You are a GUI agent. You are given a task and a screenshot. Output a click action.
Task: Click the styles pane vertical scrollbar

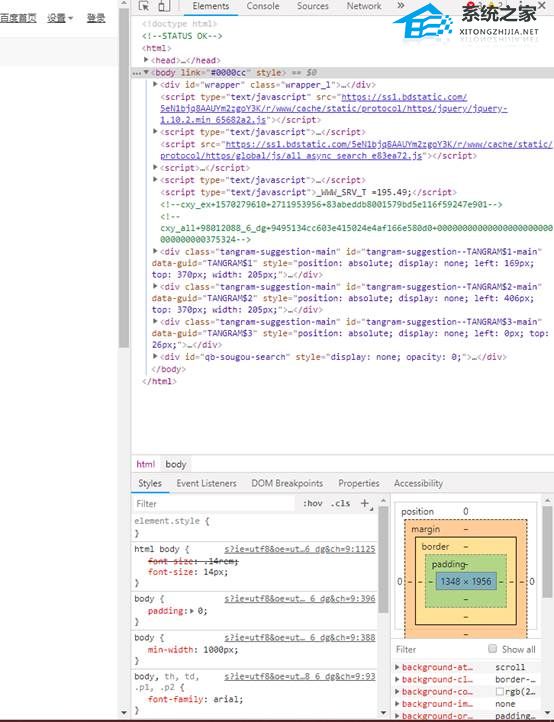pos(383,559)
